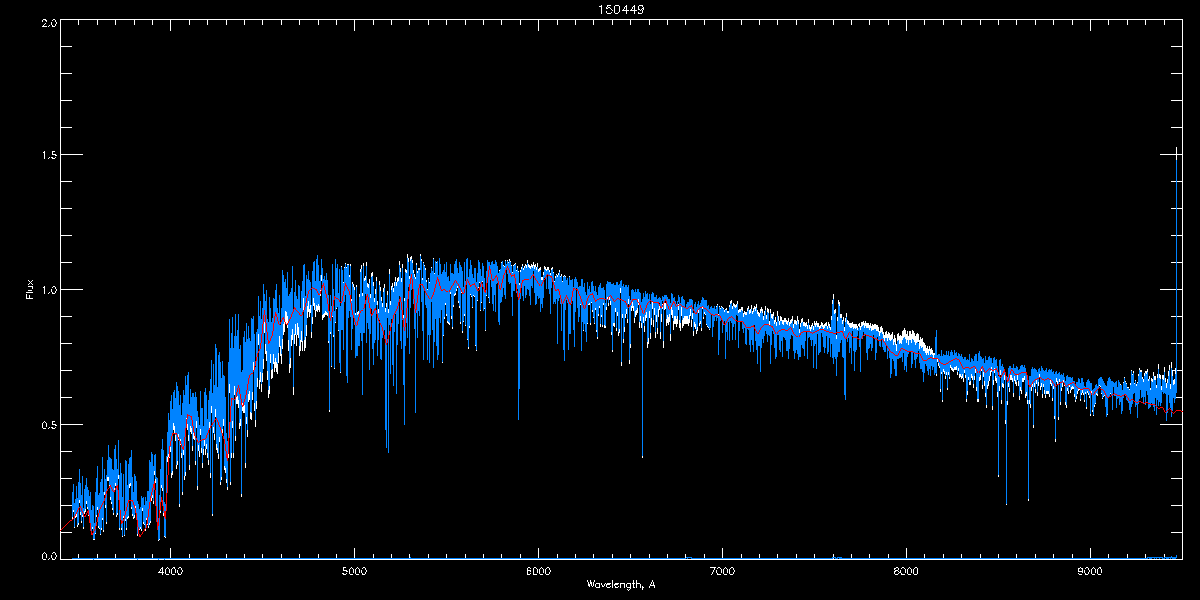1200x600 pixels.
Task: Select the 6000 tick label on x-axis
Action: (538, 572)
